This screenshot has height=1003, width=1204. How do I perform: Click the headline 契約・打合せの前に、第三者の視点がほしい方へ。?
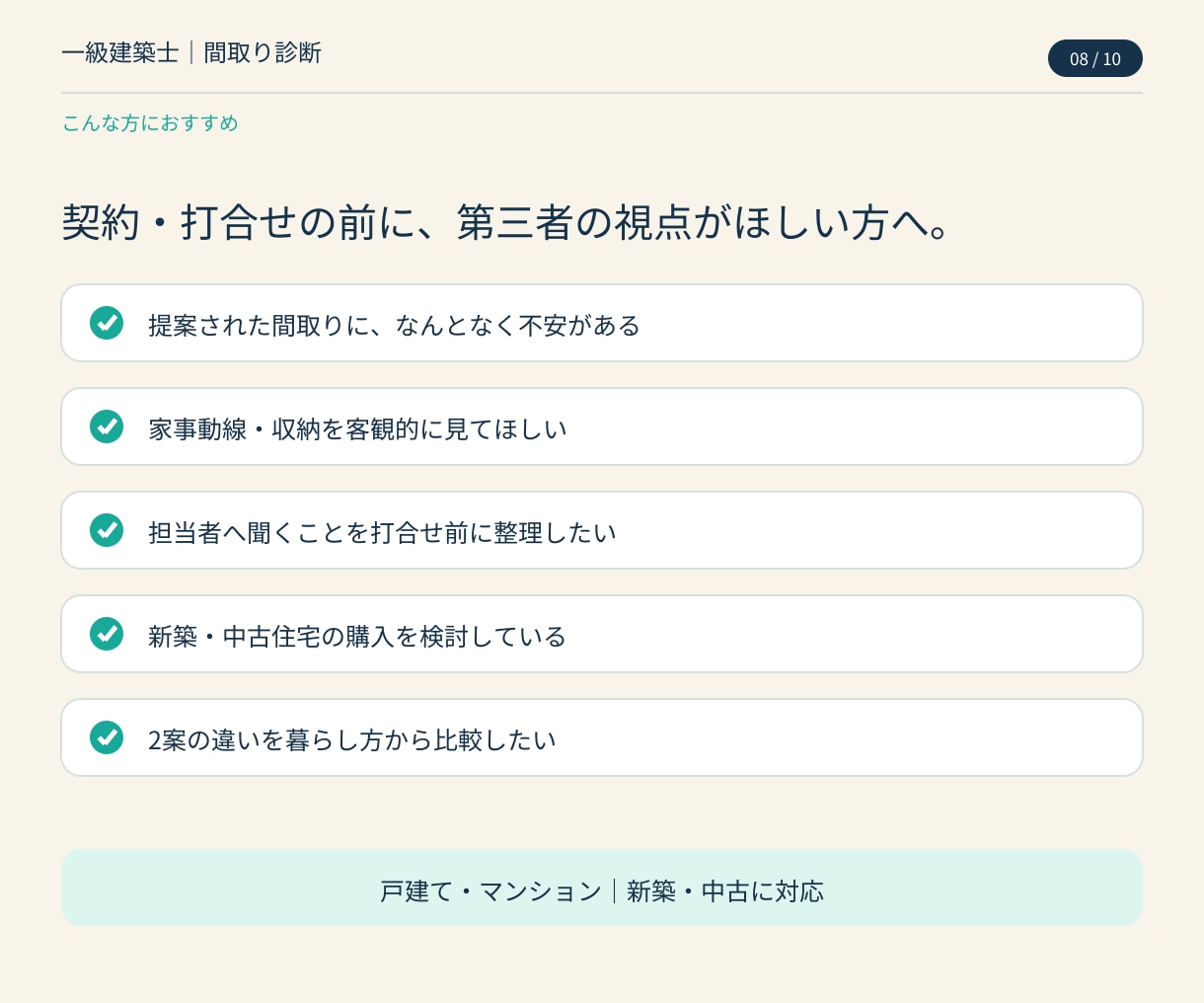tap(506, 222)
